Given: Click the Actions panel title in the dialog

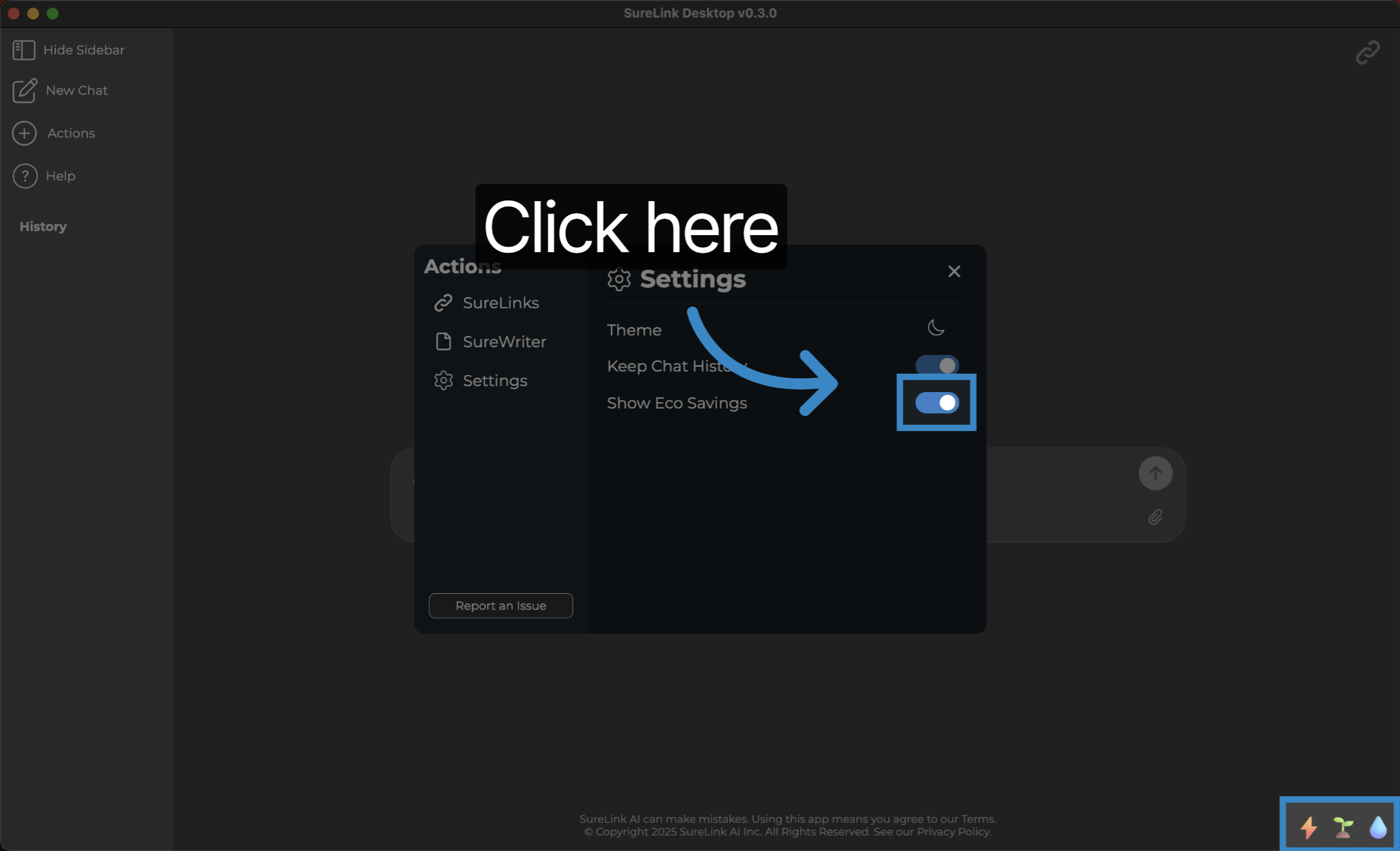Looking at the screenshot, I should tap(463, 267).
